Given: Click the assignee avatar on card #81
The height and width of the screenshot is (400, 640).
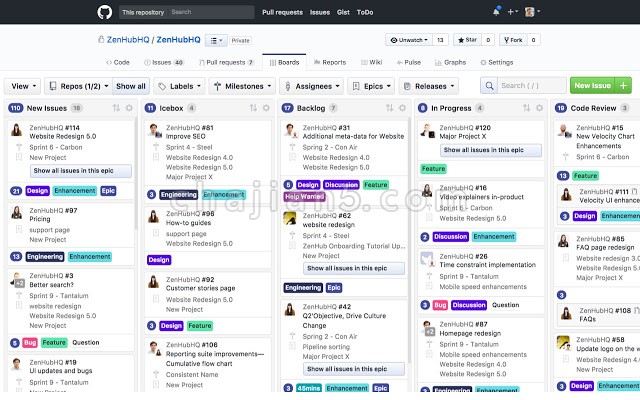Looking at the screenshot, I should [x=153, y=130].
